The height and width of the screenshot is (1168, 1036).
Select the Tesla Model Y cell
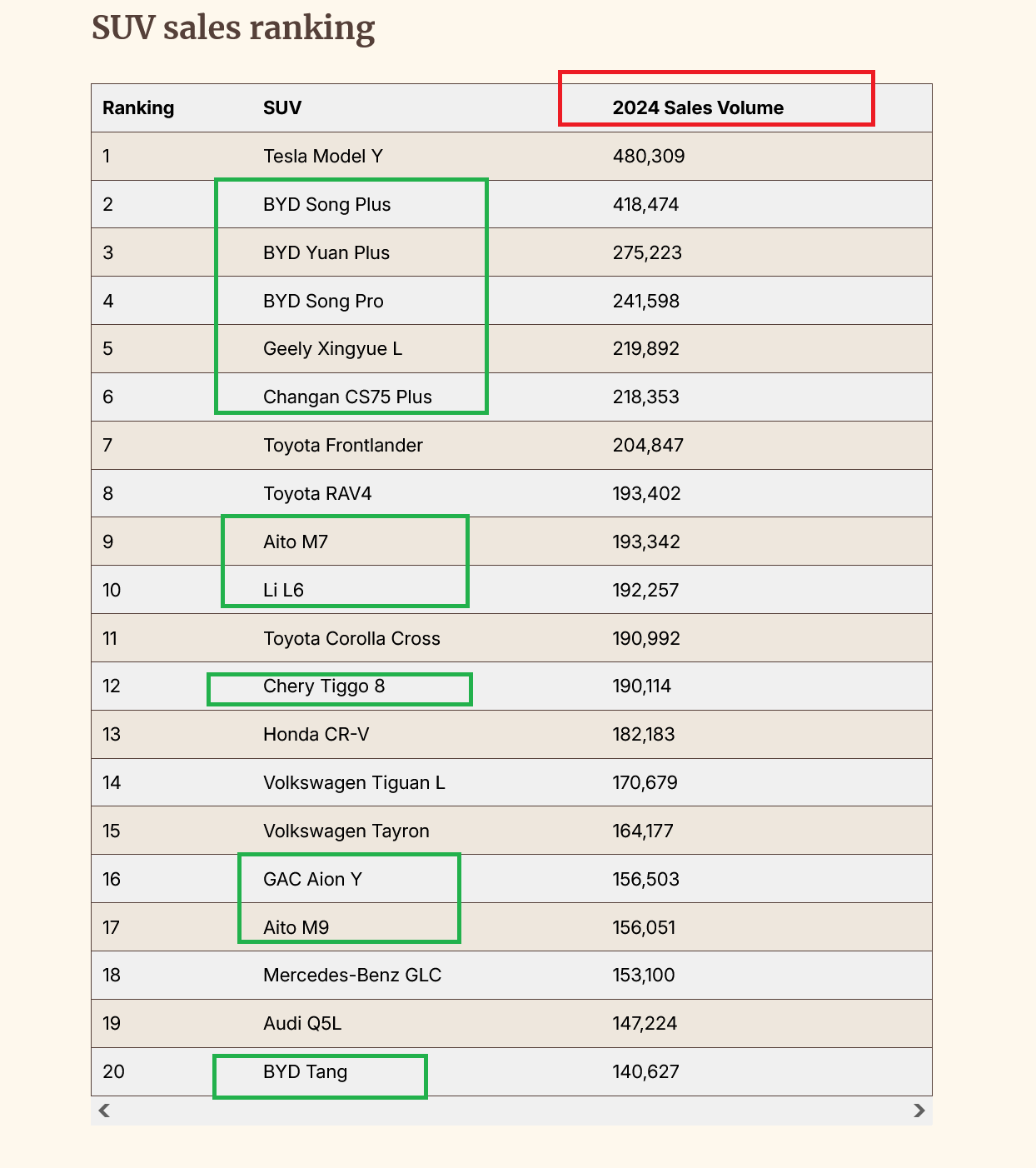[323, 157]
